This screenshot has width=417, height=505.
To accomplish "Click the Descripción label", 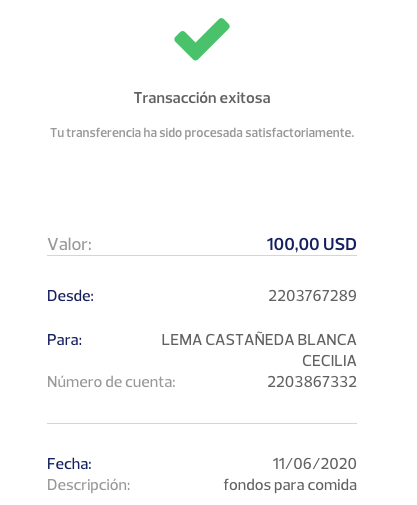I will (x=89, y=485).
